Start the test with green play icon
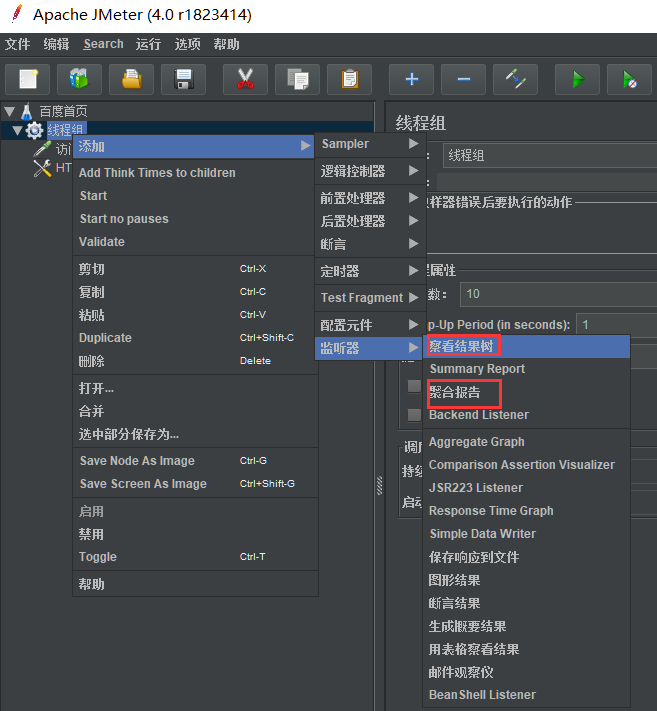Image resolution: width=657 pixels, height=711 pixels. [x=578, y=79]
